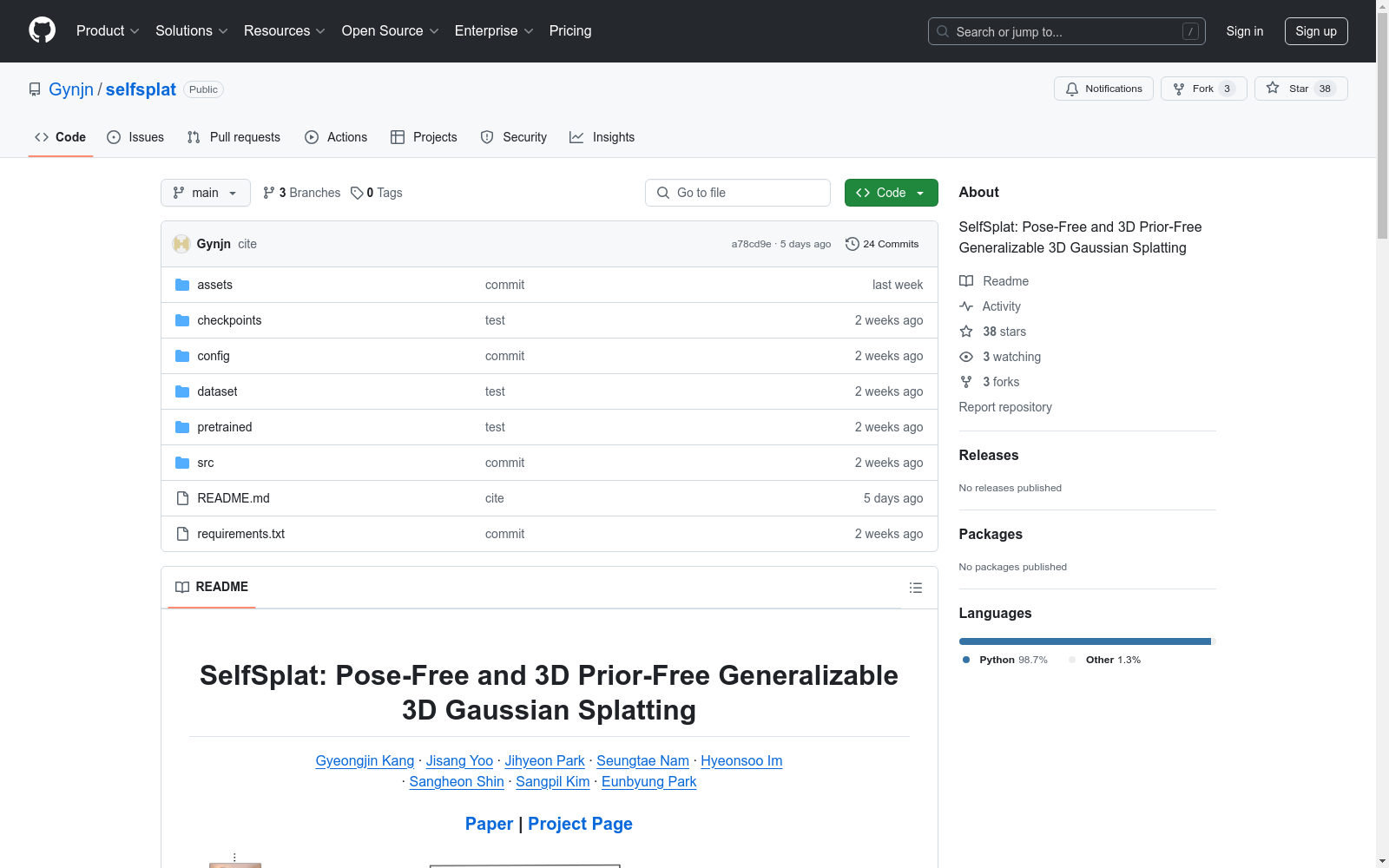Screen dimensions: 1389x868
Task: Click the Sign up button
Action: [x=1316, y=31]
